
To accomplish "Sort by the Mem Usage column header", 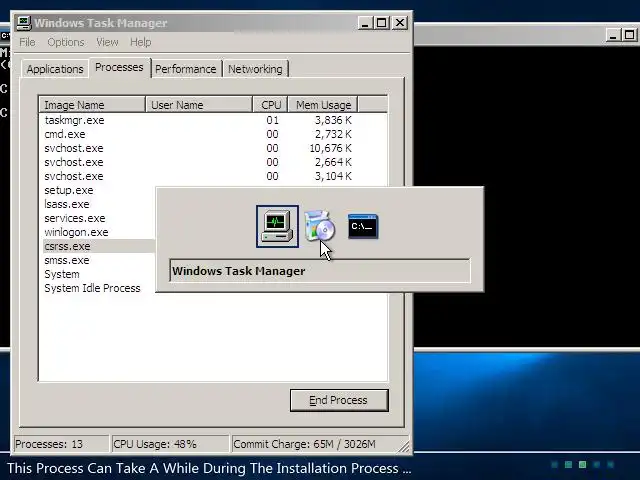I will point(323,105).
